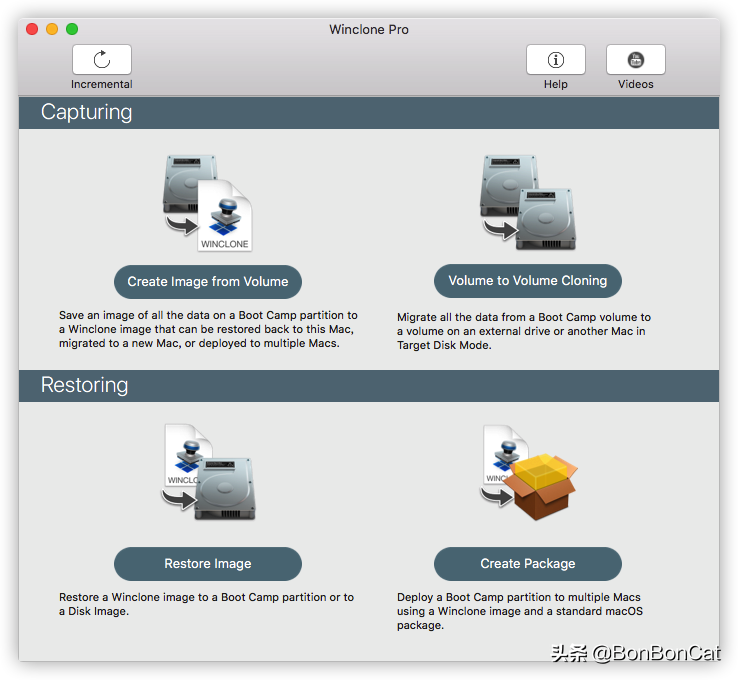Close the Winclone Pro window
The height and width of the screenshot is (680, 738).
(32, 29)
